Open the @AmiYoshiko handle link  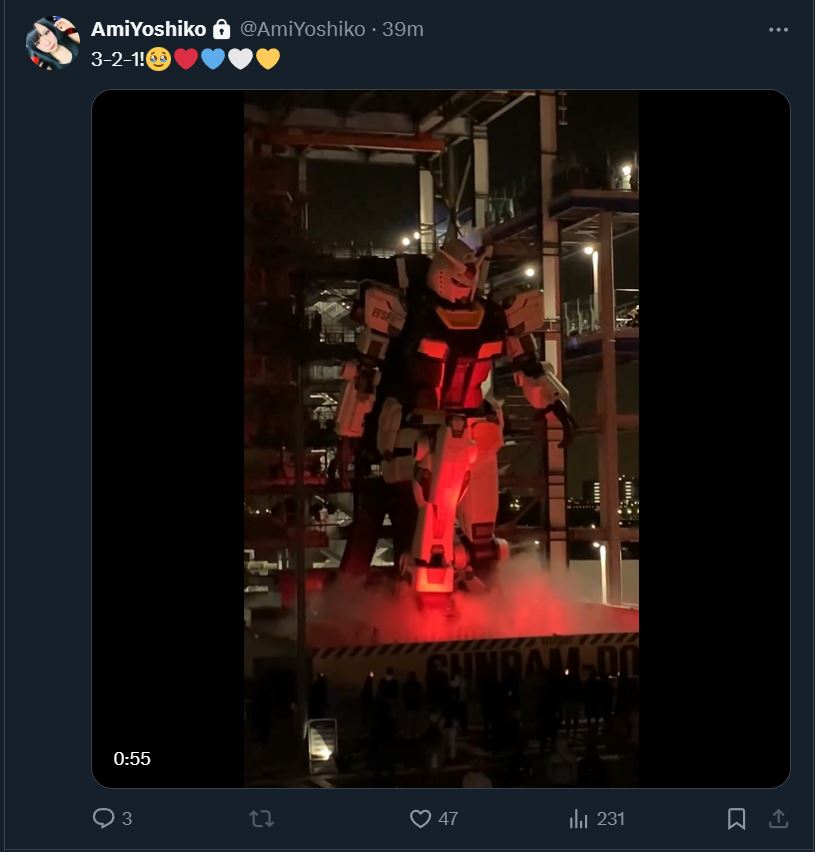click(x=303, y=29)
